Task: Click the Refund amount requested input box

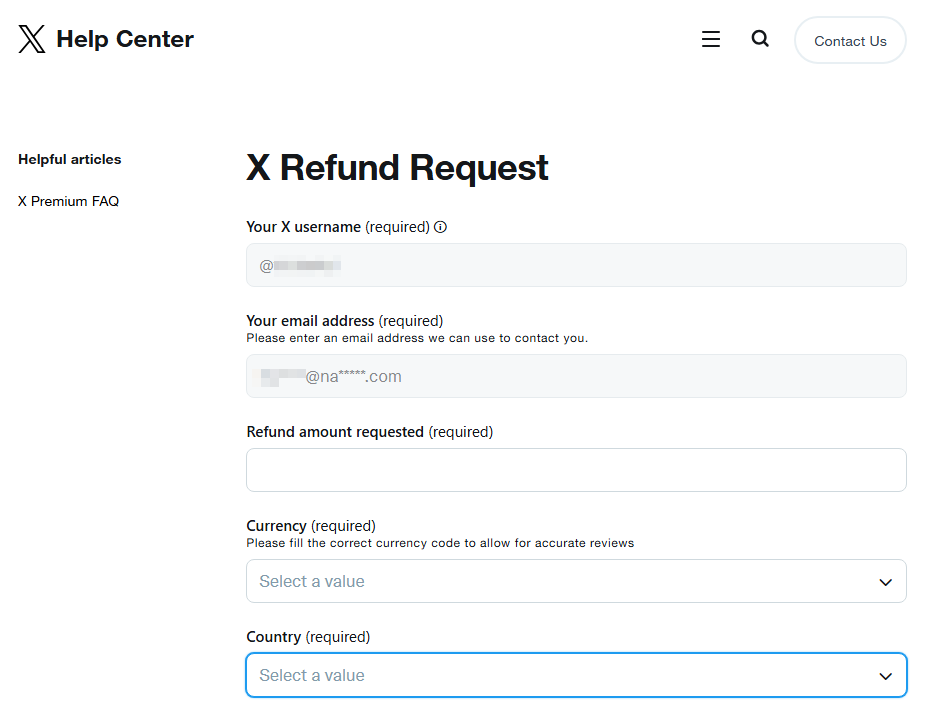Action: (576, 470)
